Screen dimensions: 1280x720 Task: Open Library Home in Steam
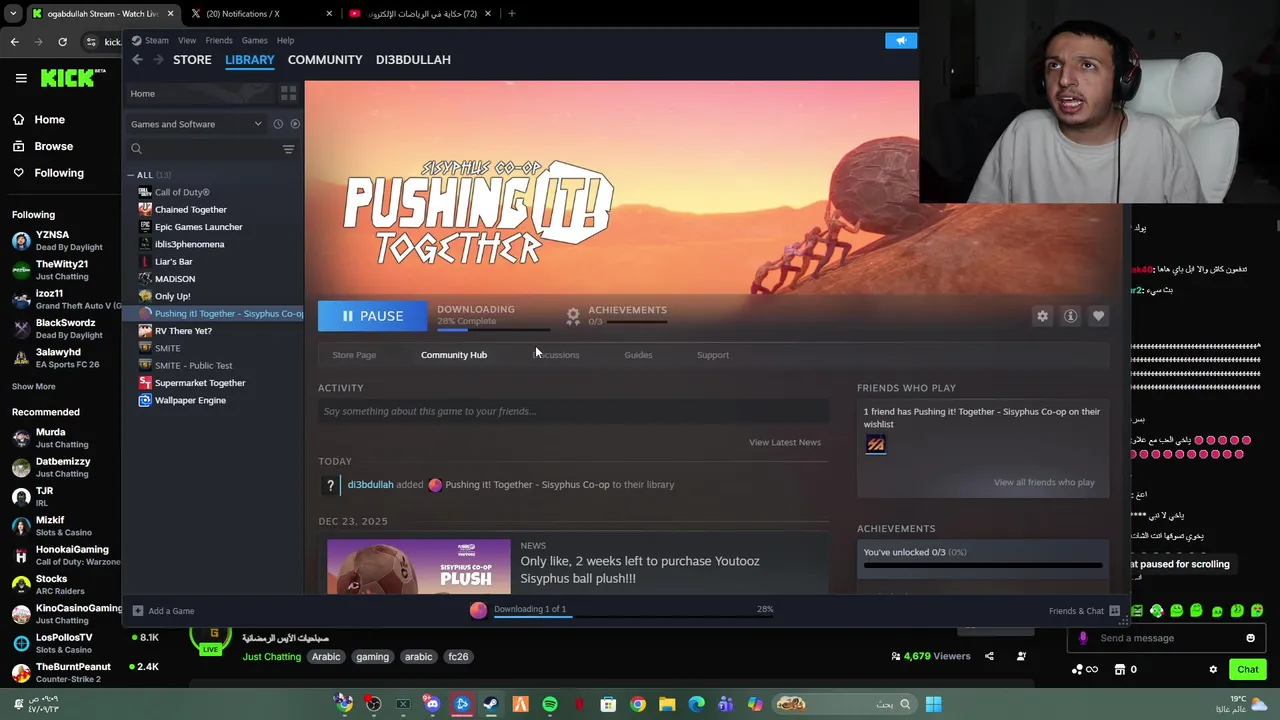[142, 93]
